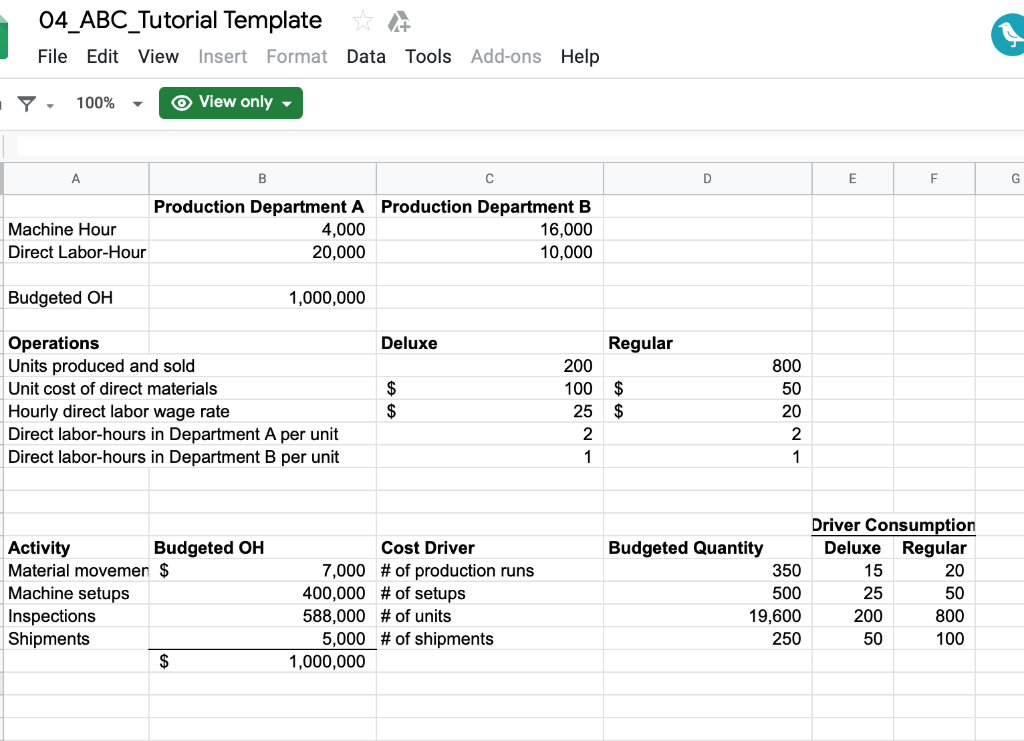Viewport: 1024px width, 741px height.
Task: Click Direct labor-hours in Department A per unit
Action: click(x=173, y=435)
